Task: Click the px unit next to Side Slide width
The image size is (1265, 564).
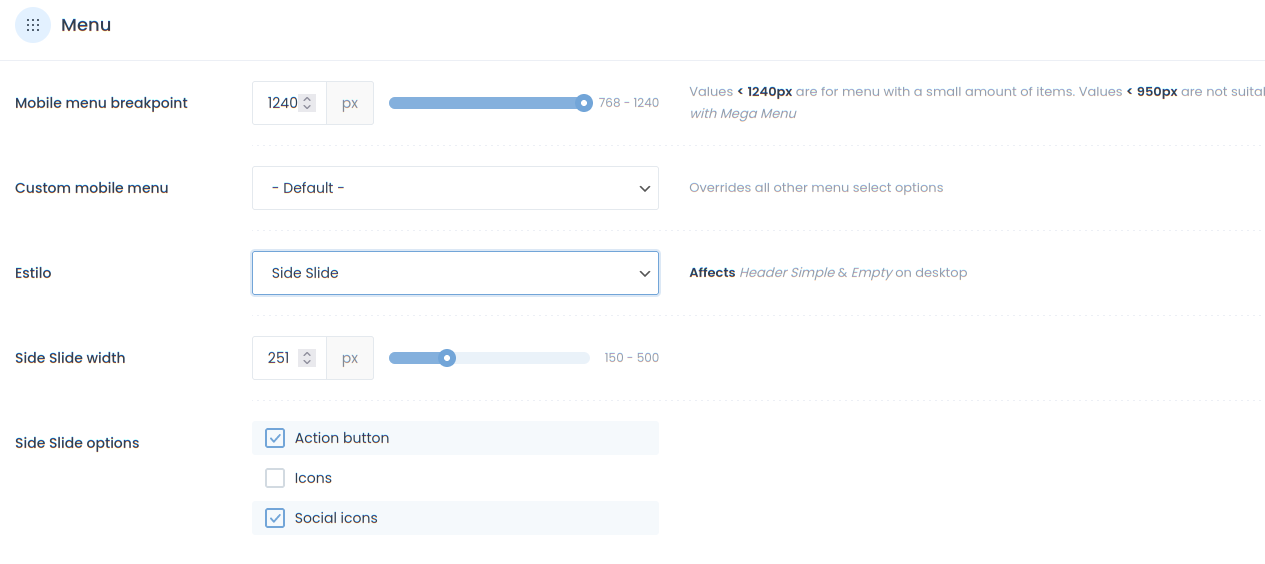Action: click(350, 358)
